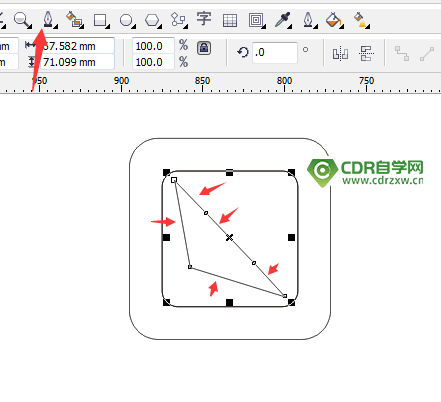Mirror the object vertically

point(366,53)
